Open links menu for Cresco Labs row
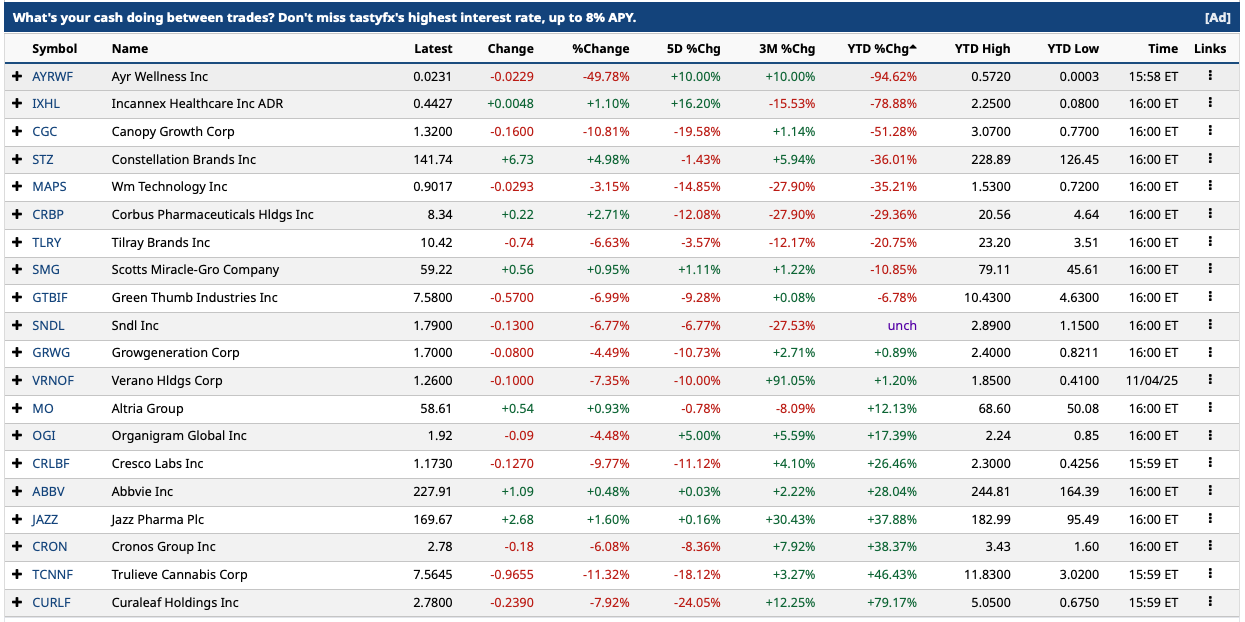Screen dimensions: 1245x622 tap(1210, 463)
